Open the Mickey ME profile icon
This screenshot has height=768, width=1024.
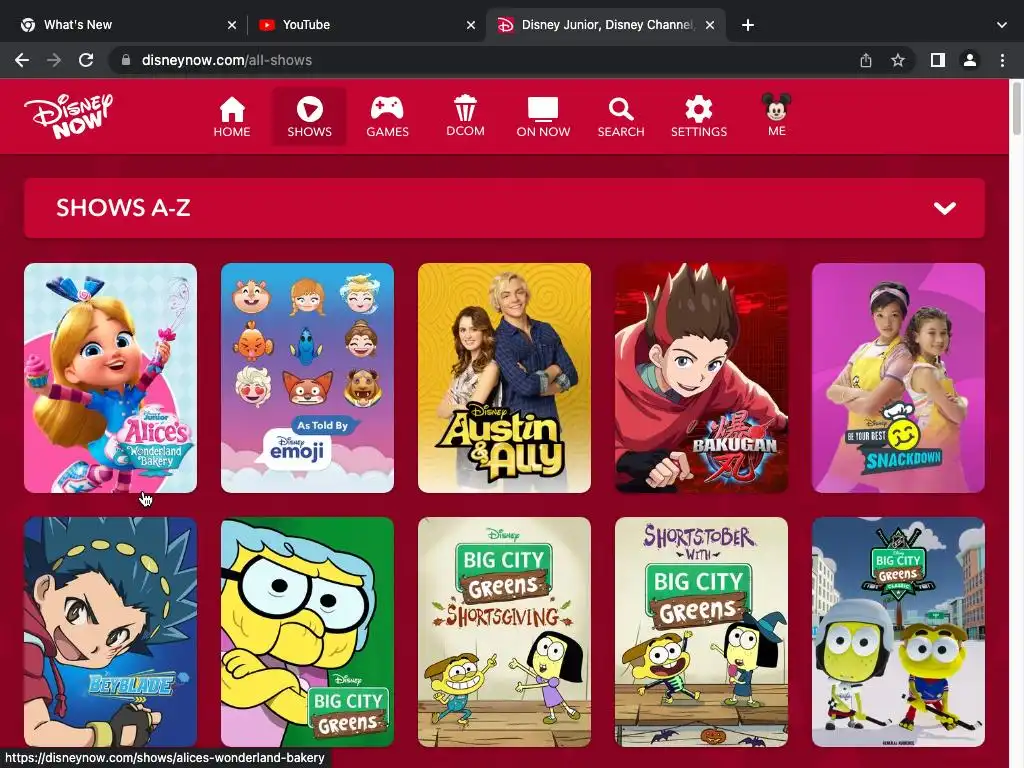(x=776, y=107)
